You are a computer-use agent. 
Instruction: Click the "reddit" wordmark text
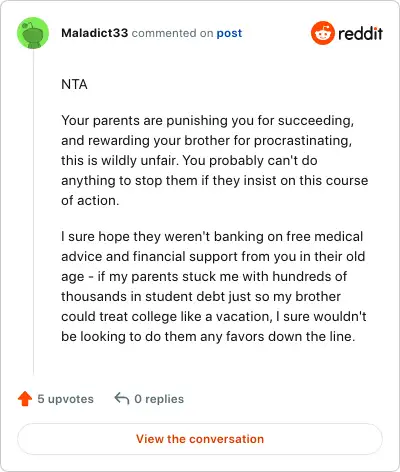[360, 33]
